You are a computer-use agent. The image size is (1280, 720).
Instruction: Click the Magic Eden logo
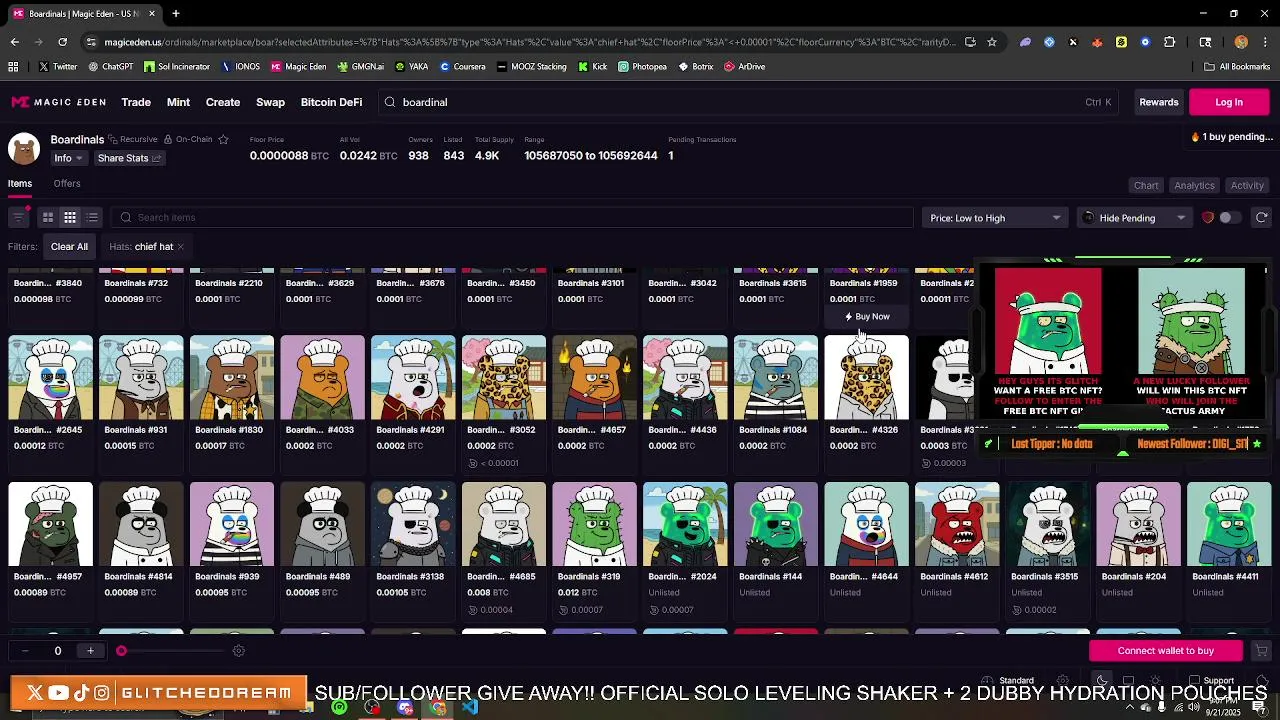(x=61, y=102)
